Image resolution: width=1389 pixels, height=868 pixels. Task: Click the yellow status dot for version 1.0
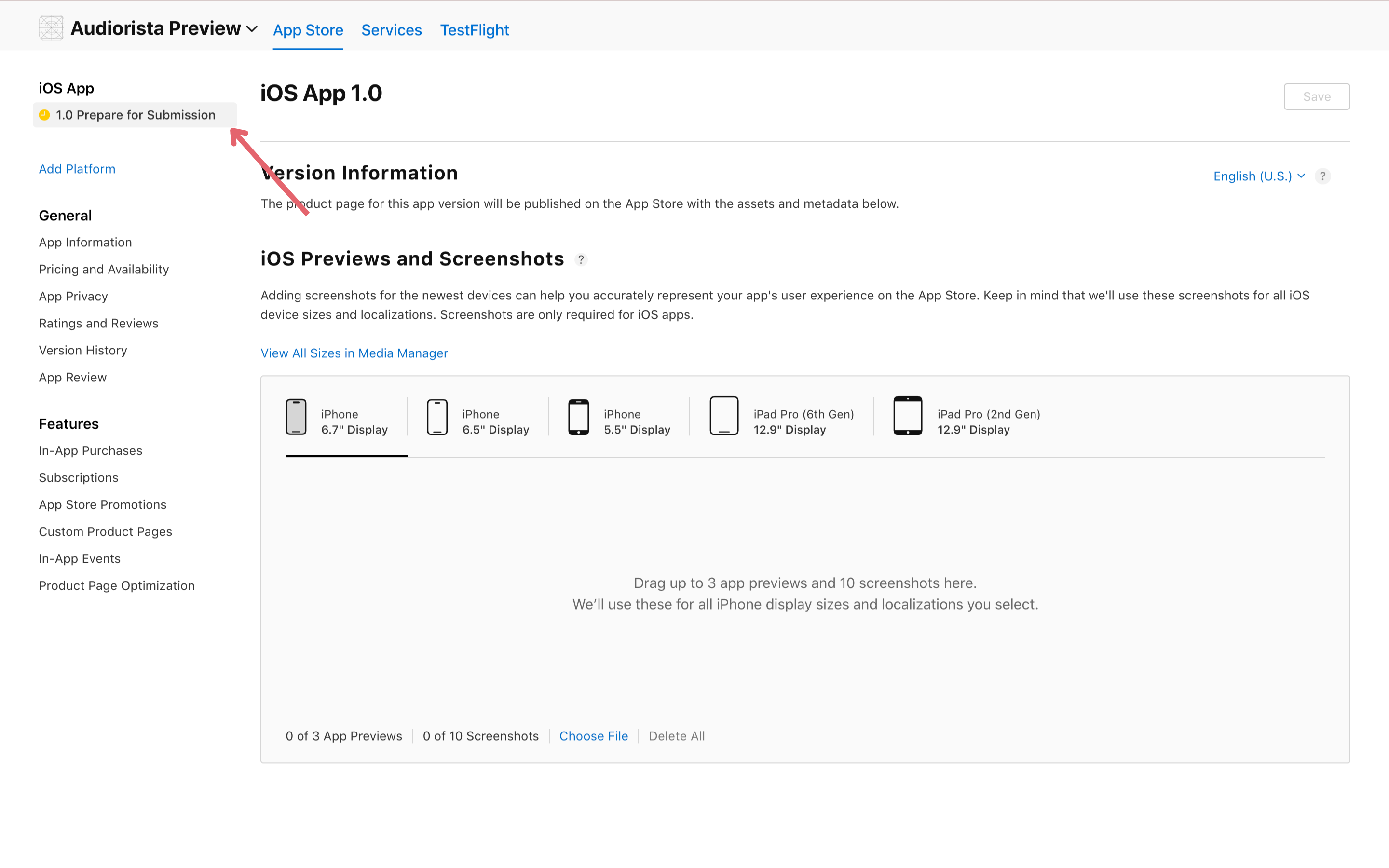pyautogui.click(x=44, y=115)
